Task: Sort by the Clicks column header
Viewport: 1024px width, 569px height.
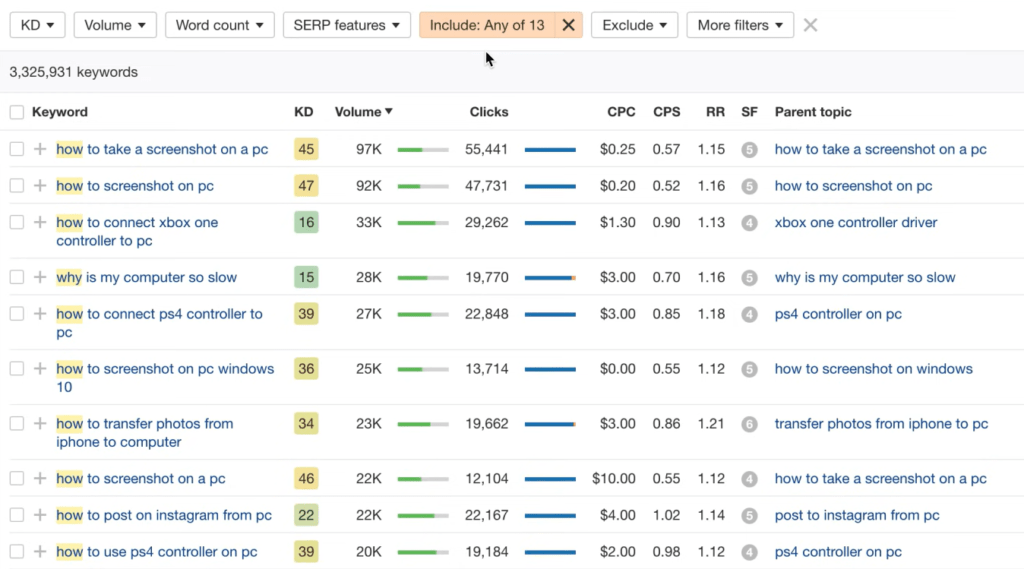Action: coord(489,112)
